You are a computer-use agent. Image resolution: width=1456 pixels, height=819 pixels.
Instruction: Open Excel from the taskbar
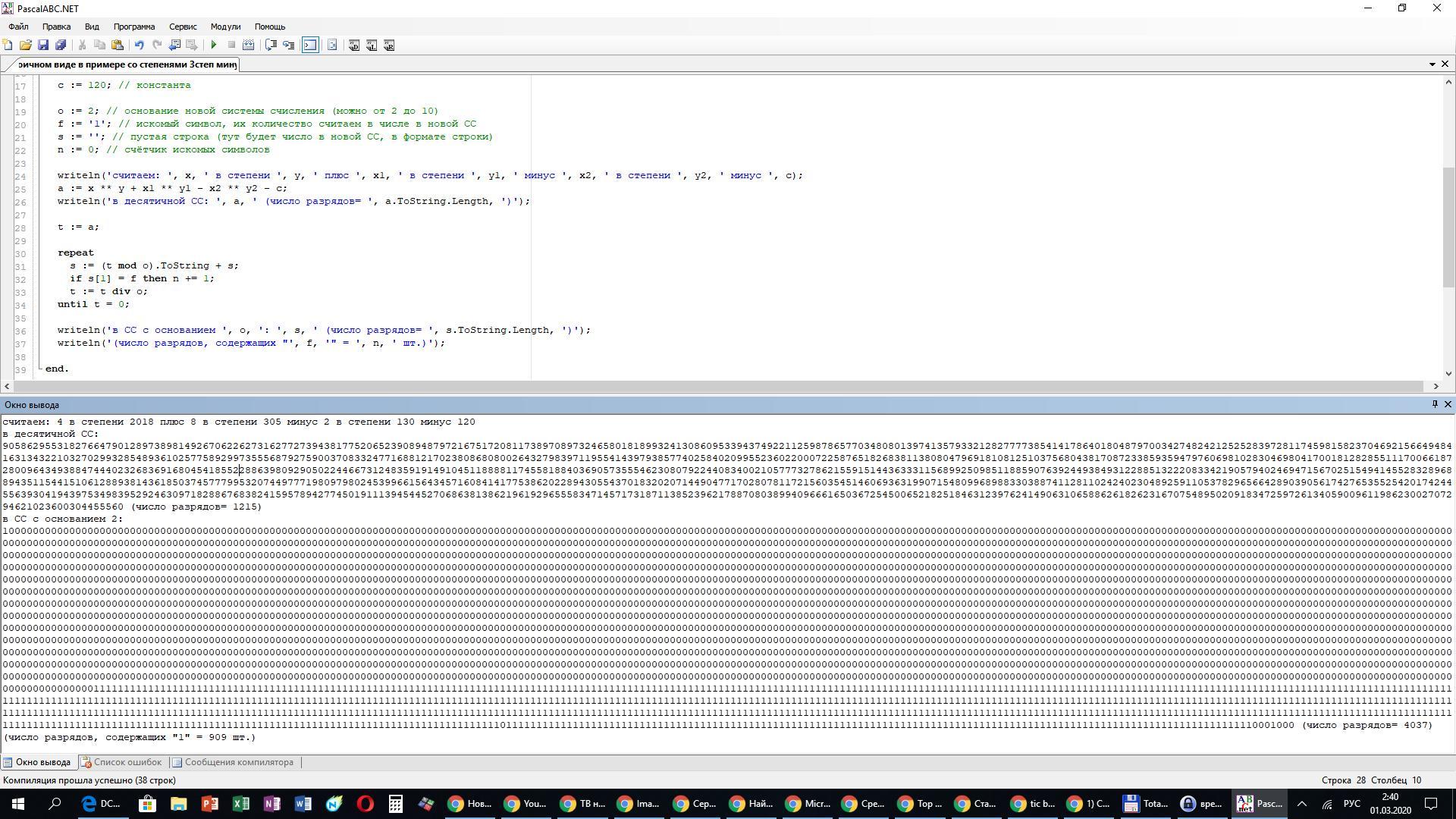240,804
